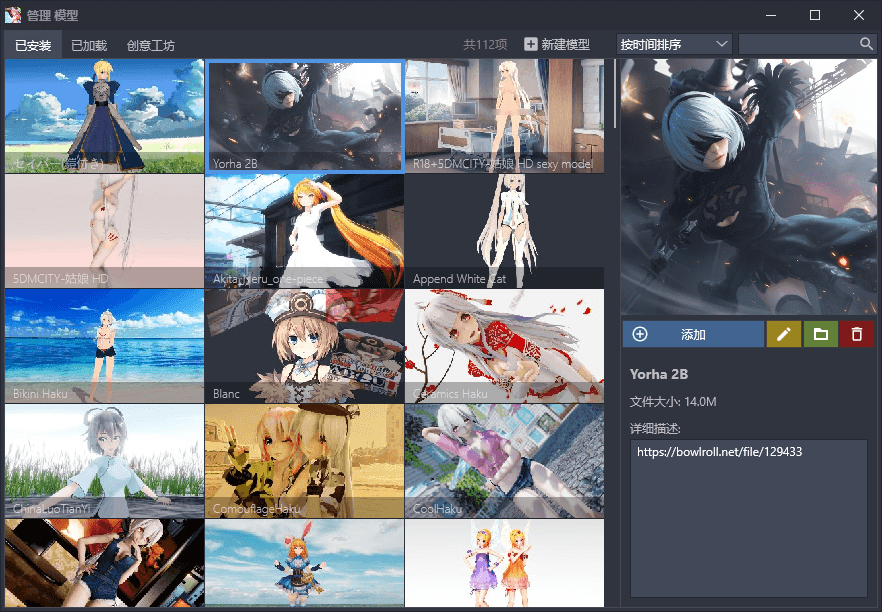The height and width of the screenshot is (612, 882).
Task: Open model folder with green folder icon
Action: tap(820, 334)
